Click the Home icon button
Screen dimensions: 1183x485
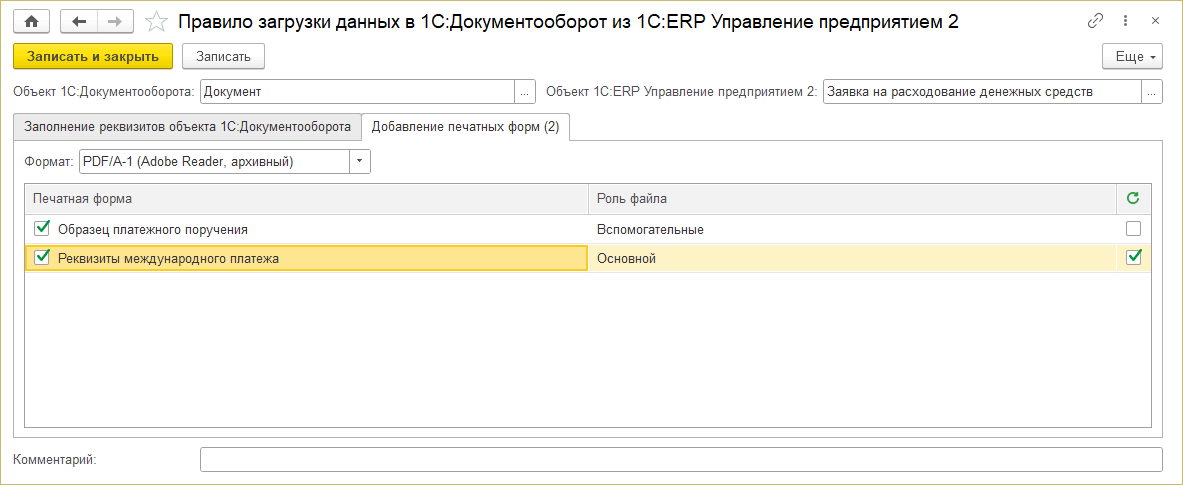31,21
